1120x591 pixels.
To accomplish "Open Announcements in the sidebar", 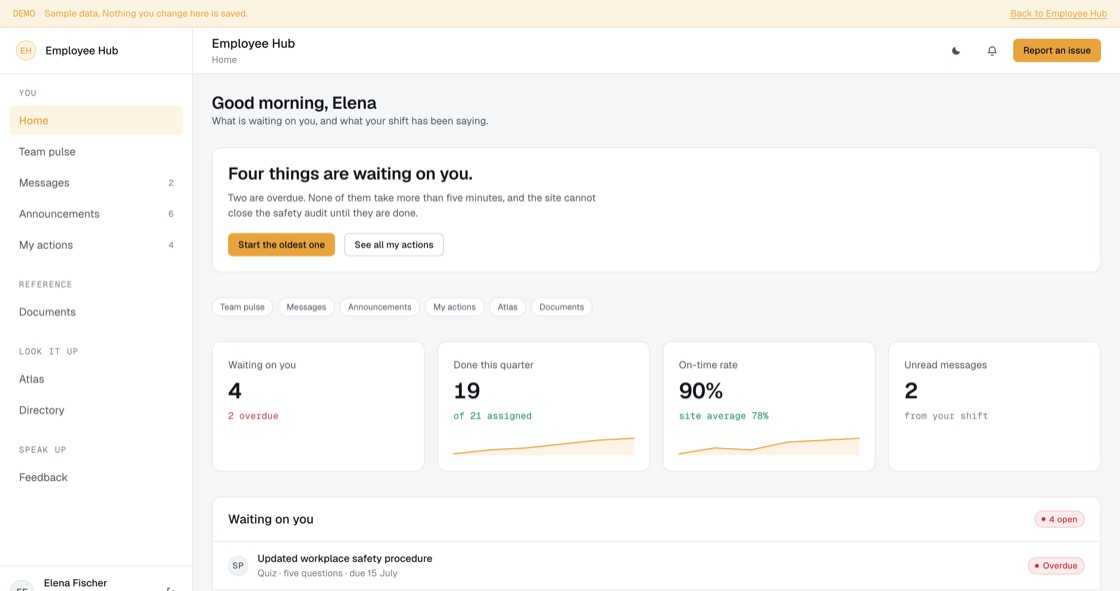I will tap(96, 214).
